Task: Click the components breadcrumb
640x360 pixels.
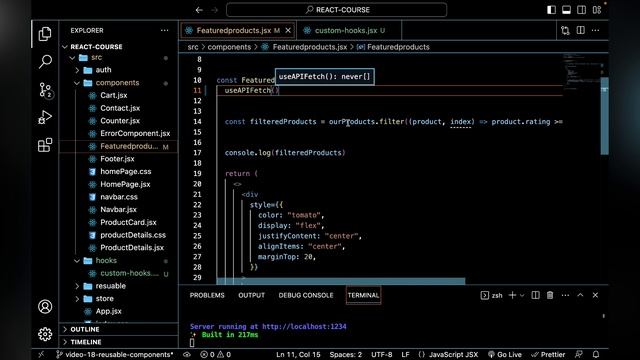Action: 229,47
